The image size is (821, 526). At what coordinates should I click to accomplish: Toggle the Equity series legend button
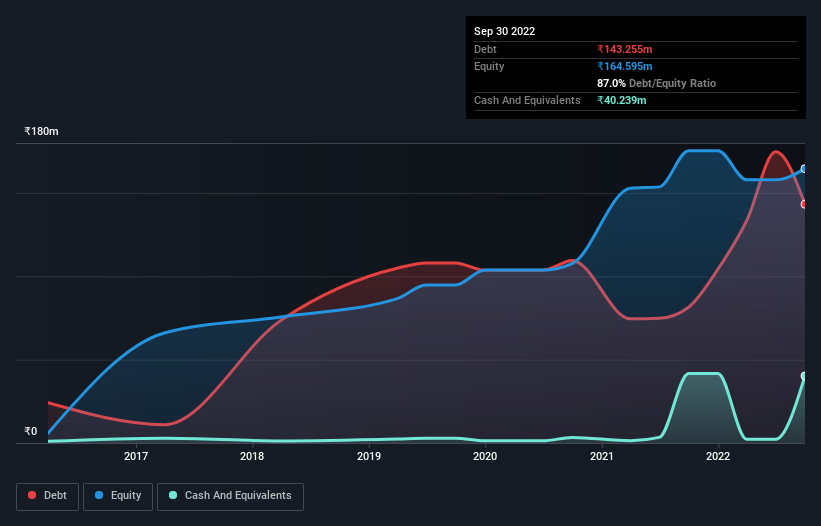click(x=118, y=496)
